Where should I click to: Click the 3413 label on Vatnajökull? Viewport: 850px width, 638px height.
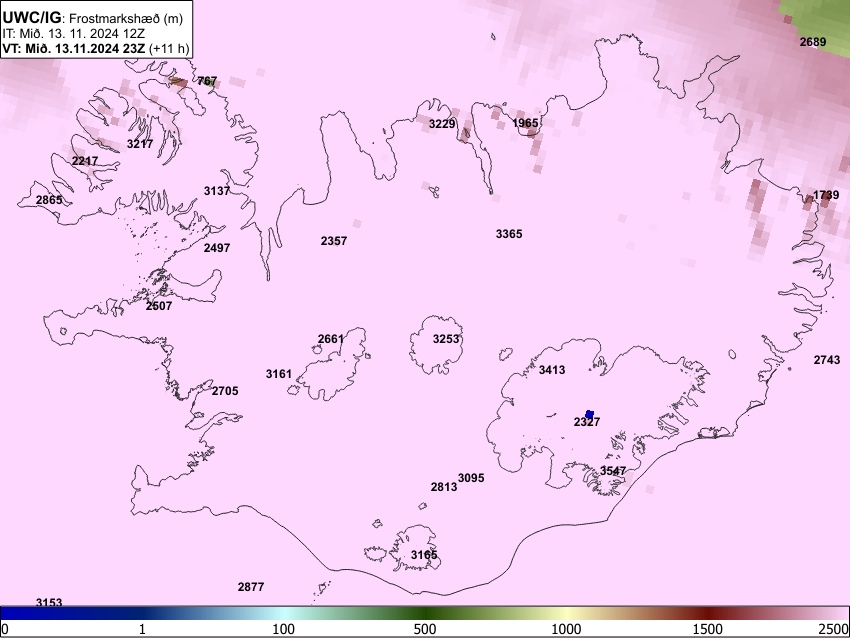(552, 370)
